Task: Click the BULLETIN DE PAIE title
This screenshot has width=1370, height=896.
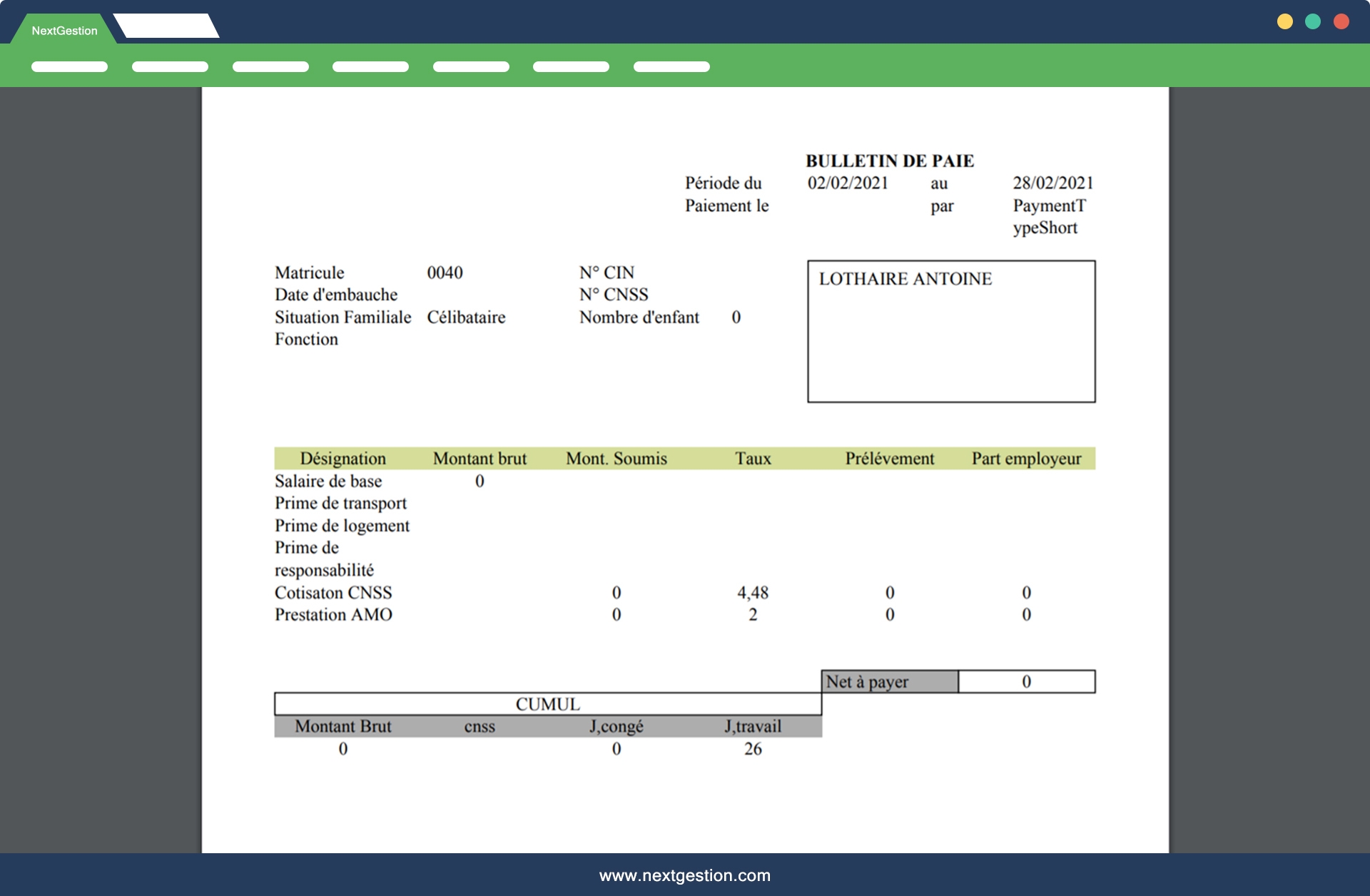Action: tap(889, 161)
